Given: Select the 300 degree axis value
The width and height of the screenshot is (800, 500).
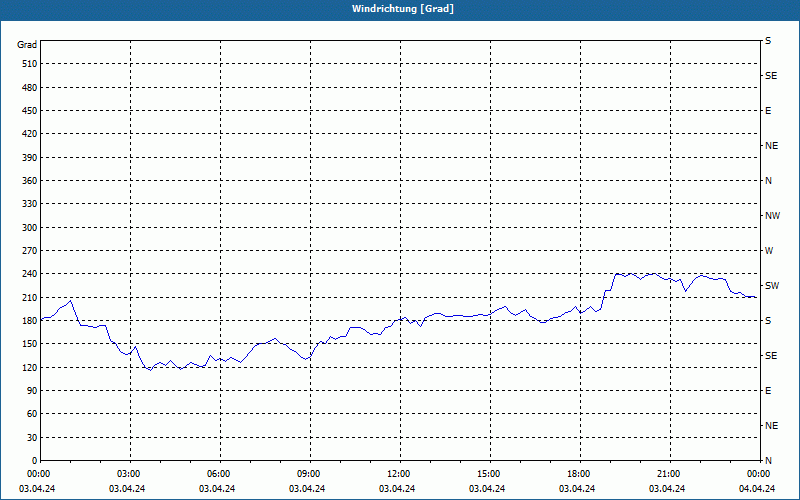Looking at the screenshot, I should tap(30, 228).
